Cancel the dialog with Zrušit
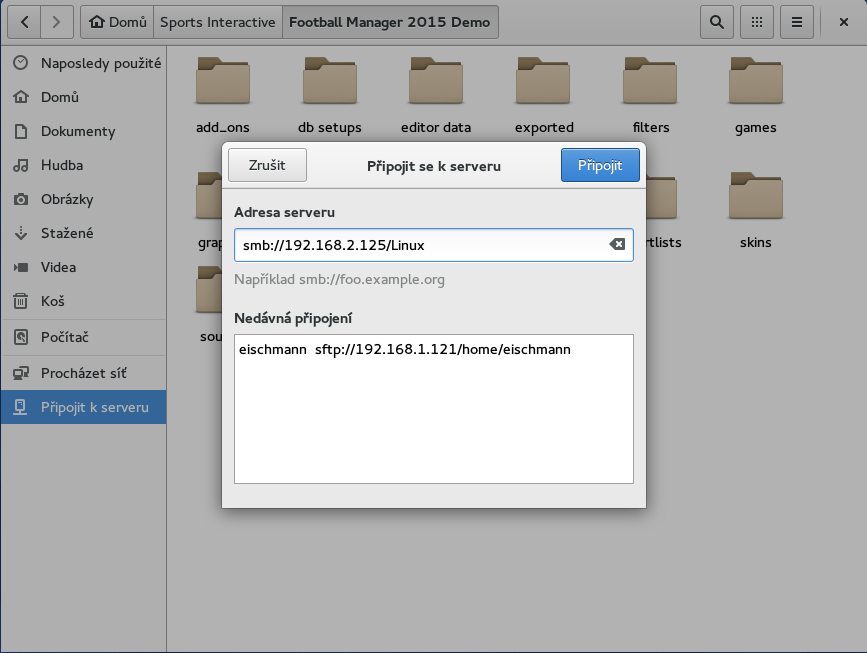The width and height of the screenshot is (867, 653). [x=267, y=165]
